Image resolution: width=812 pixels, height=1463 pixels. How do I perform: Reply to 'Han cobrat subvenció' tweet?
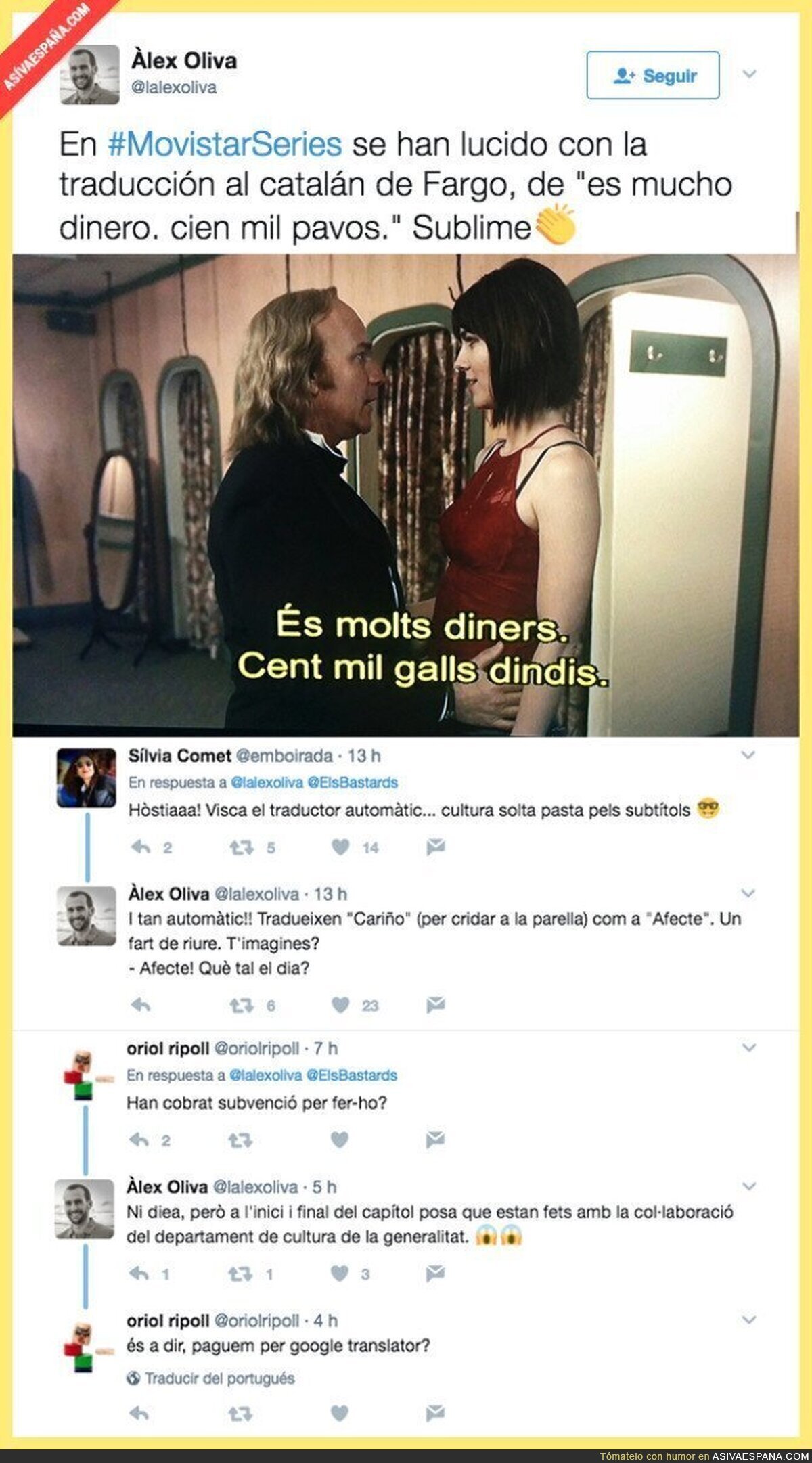coord(139,1140)
